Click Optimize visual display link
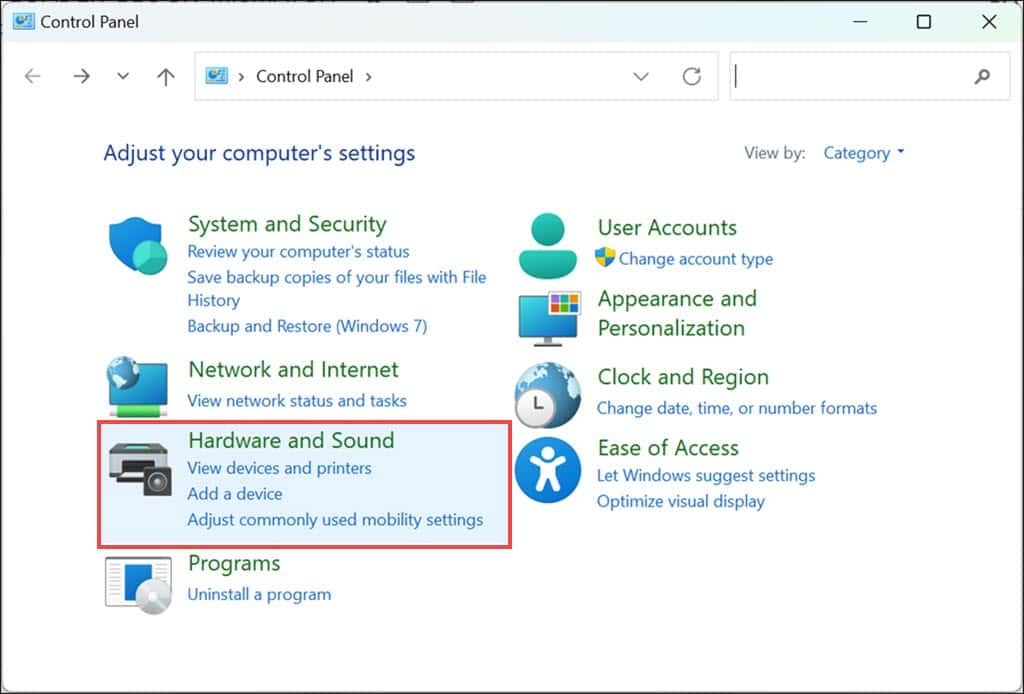The image size is (1024, 694). 680,501
